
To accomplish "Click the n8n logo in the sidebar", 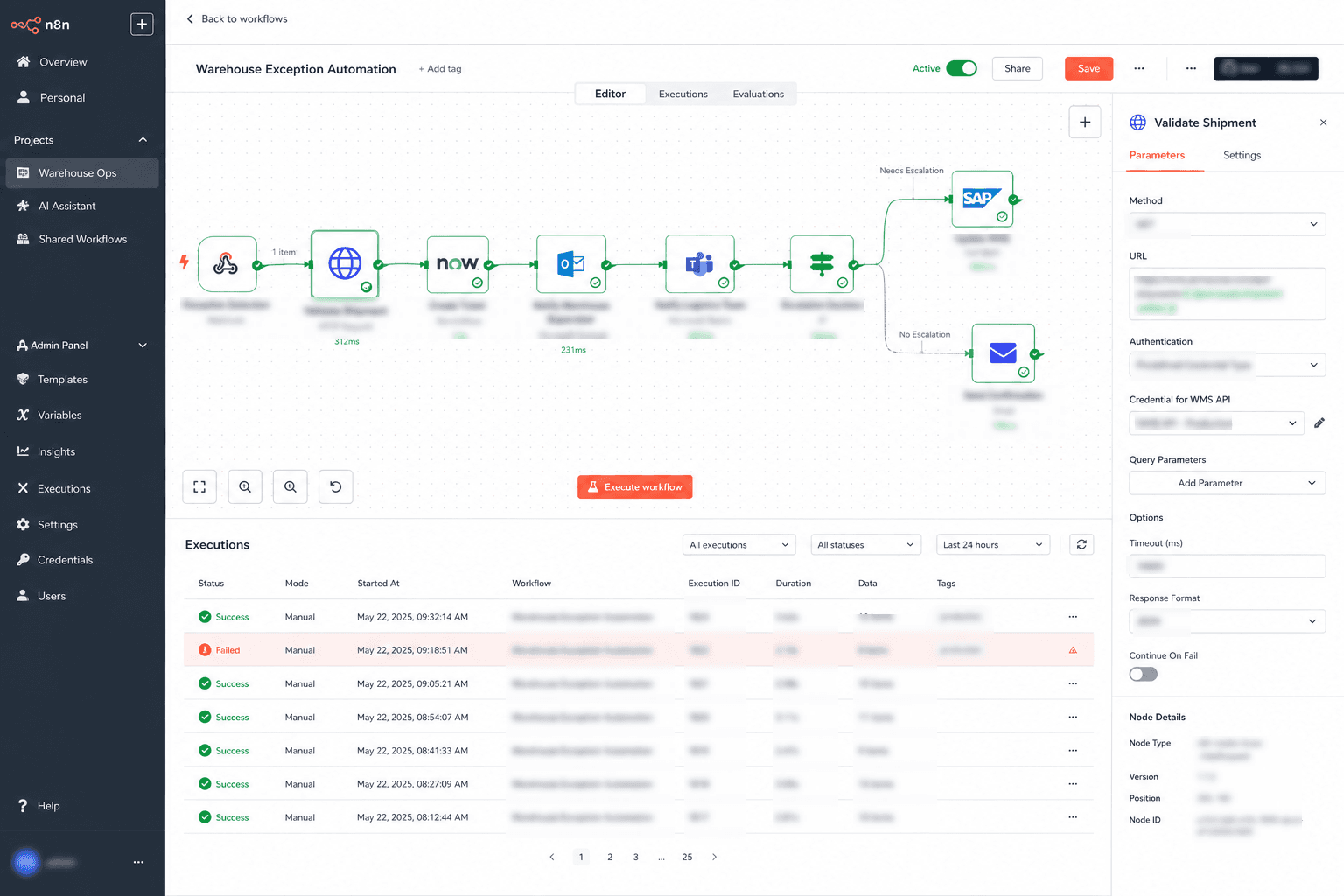I will pos(40,24).
